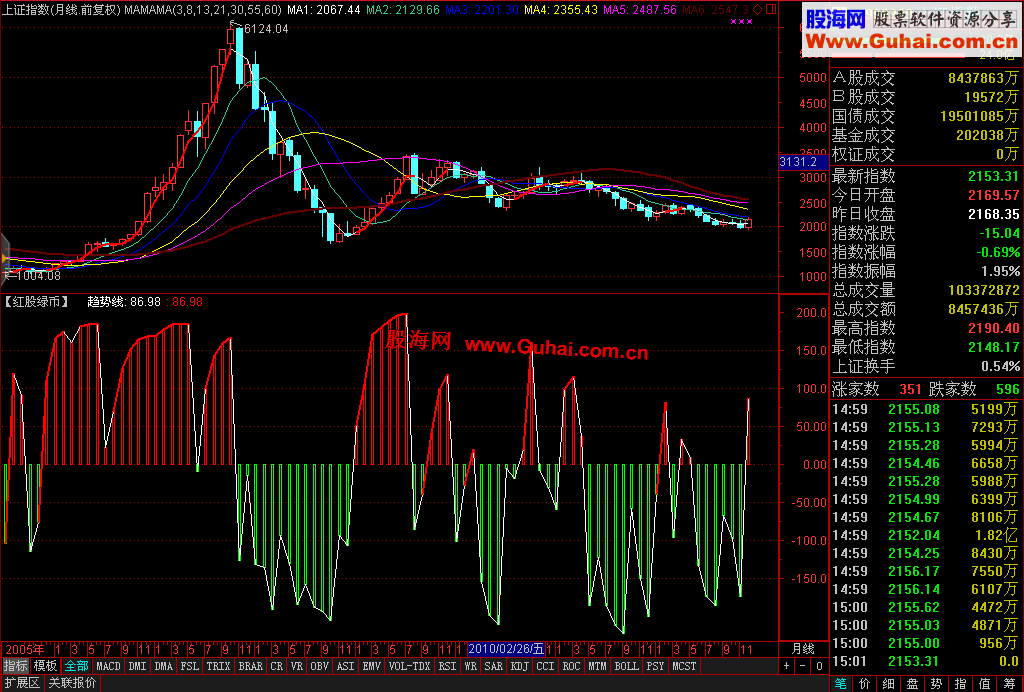Switch to the 值 value tab

(985, 684)
